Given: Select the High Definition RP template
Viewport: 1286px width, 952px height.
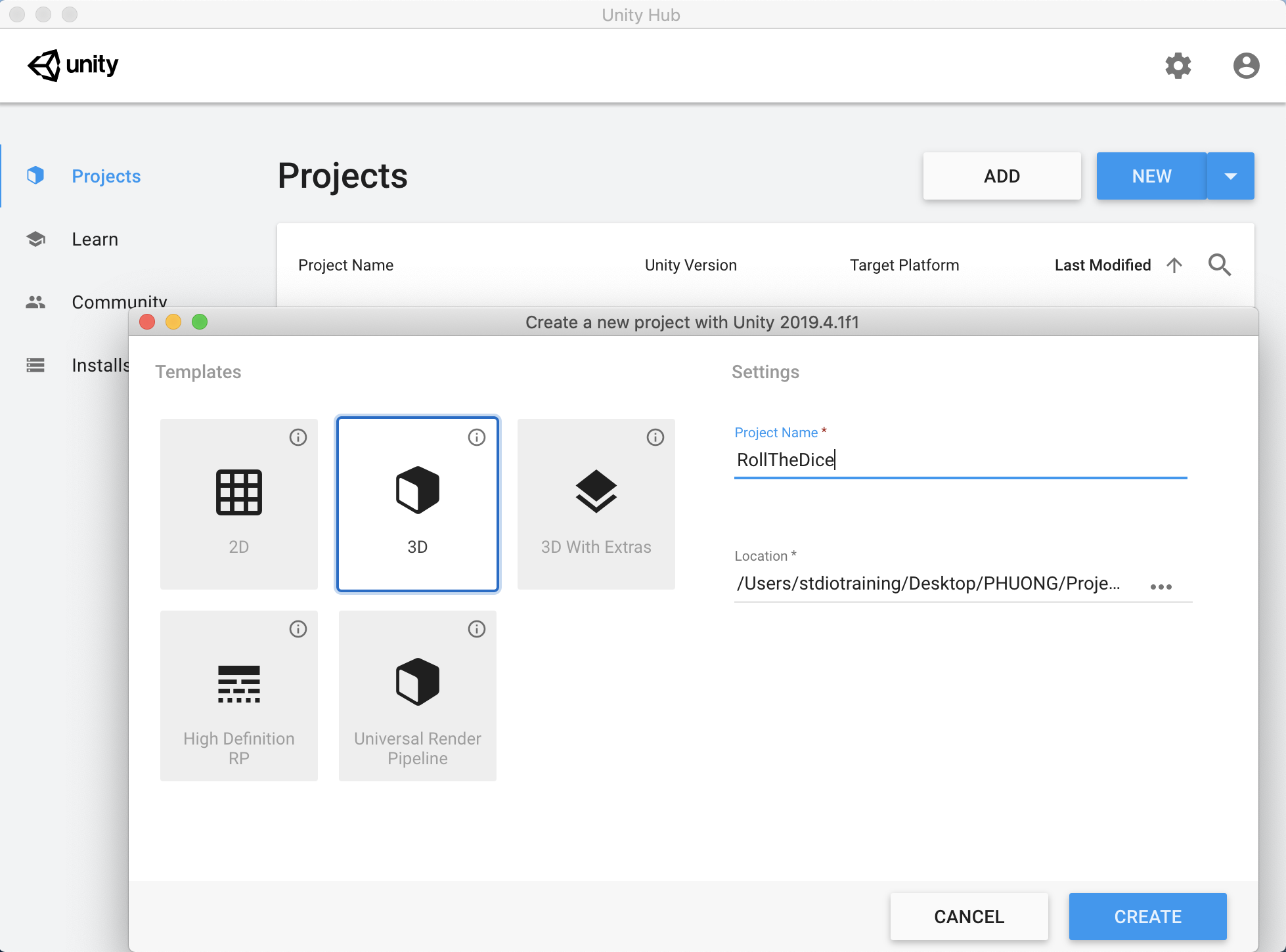Looking at the screenshot, I should pos(239,696).
